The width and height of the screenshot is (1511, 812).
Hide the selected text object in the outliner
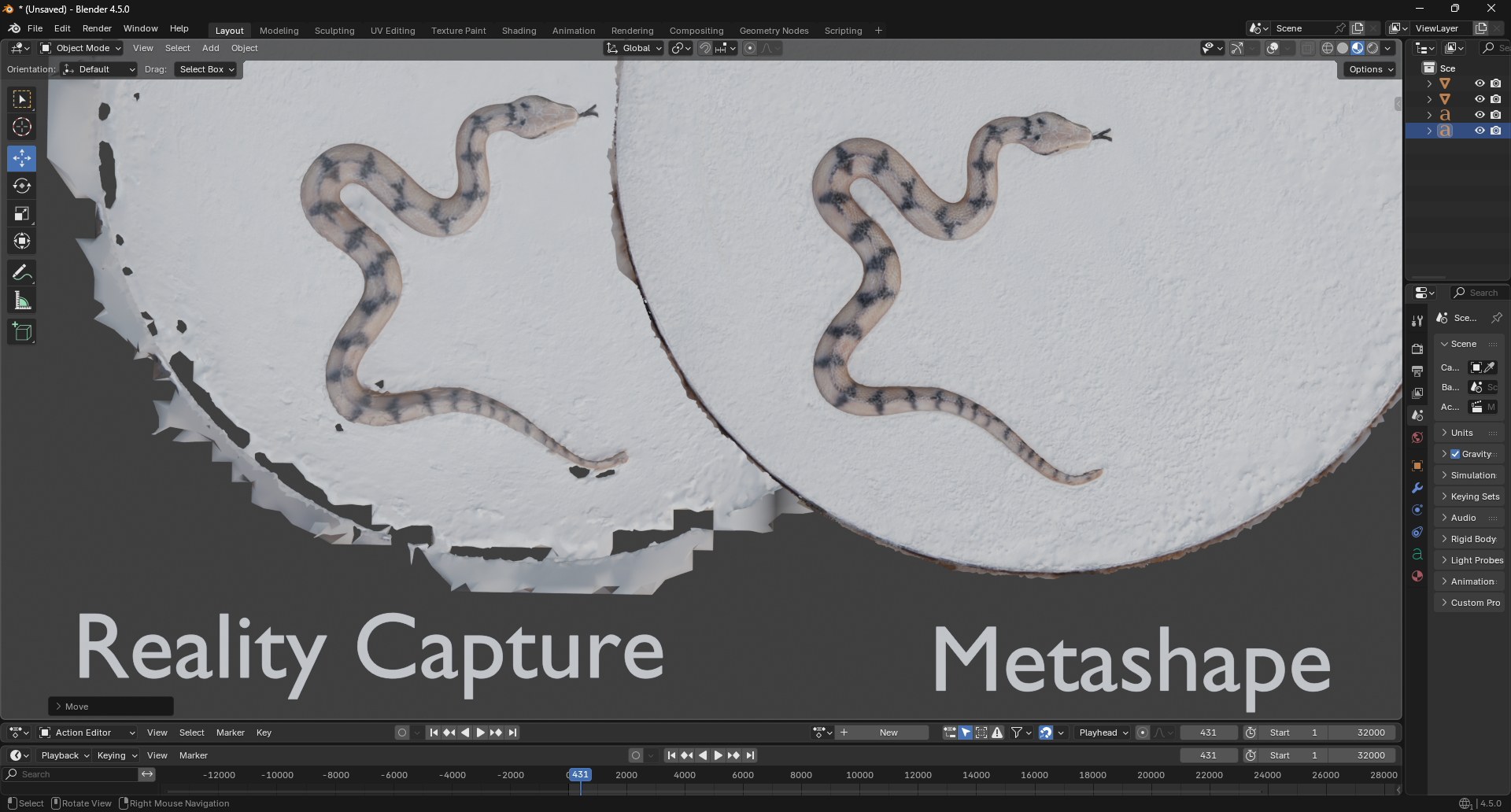pos(1480,131)
